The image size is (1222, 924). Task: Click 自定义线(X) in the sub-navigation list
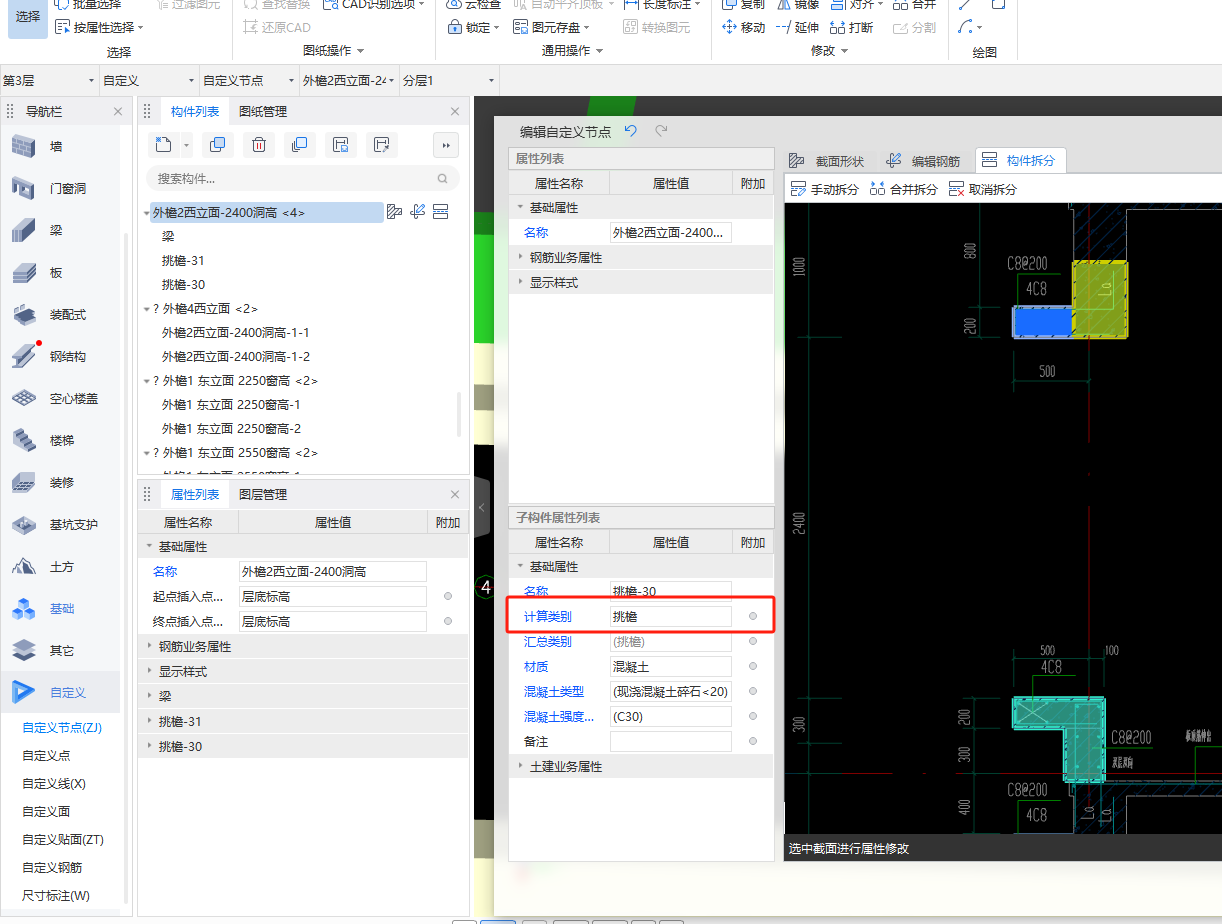[x=54, y=783]
